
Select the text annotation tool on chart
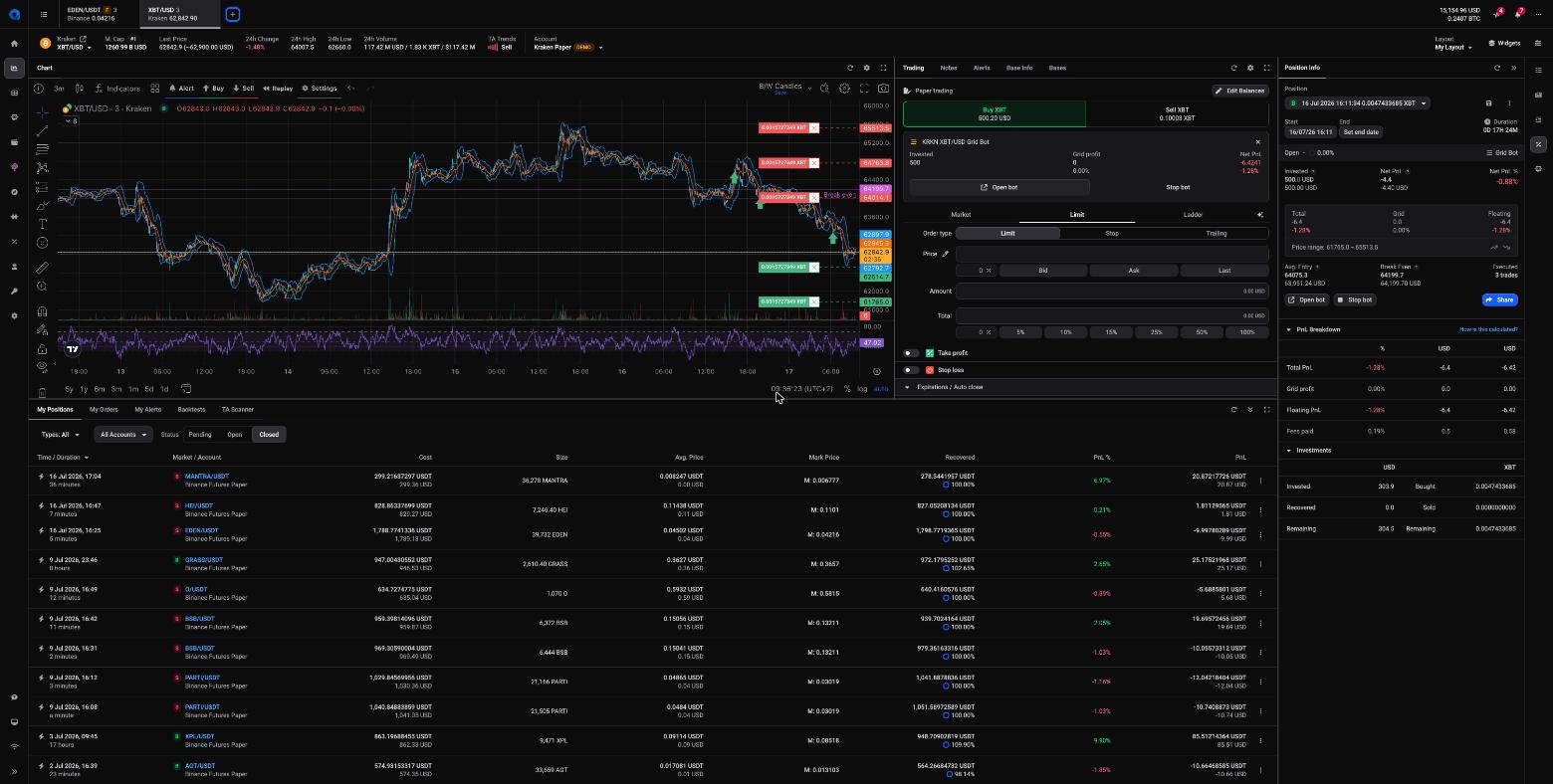[42, 224]
